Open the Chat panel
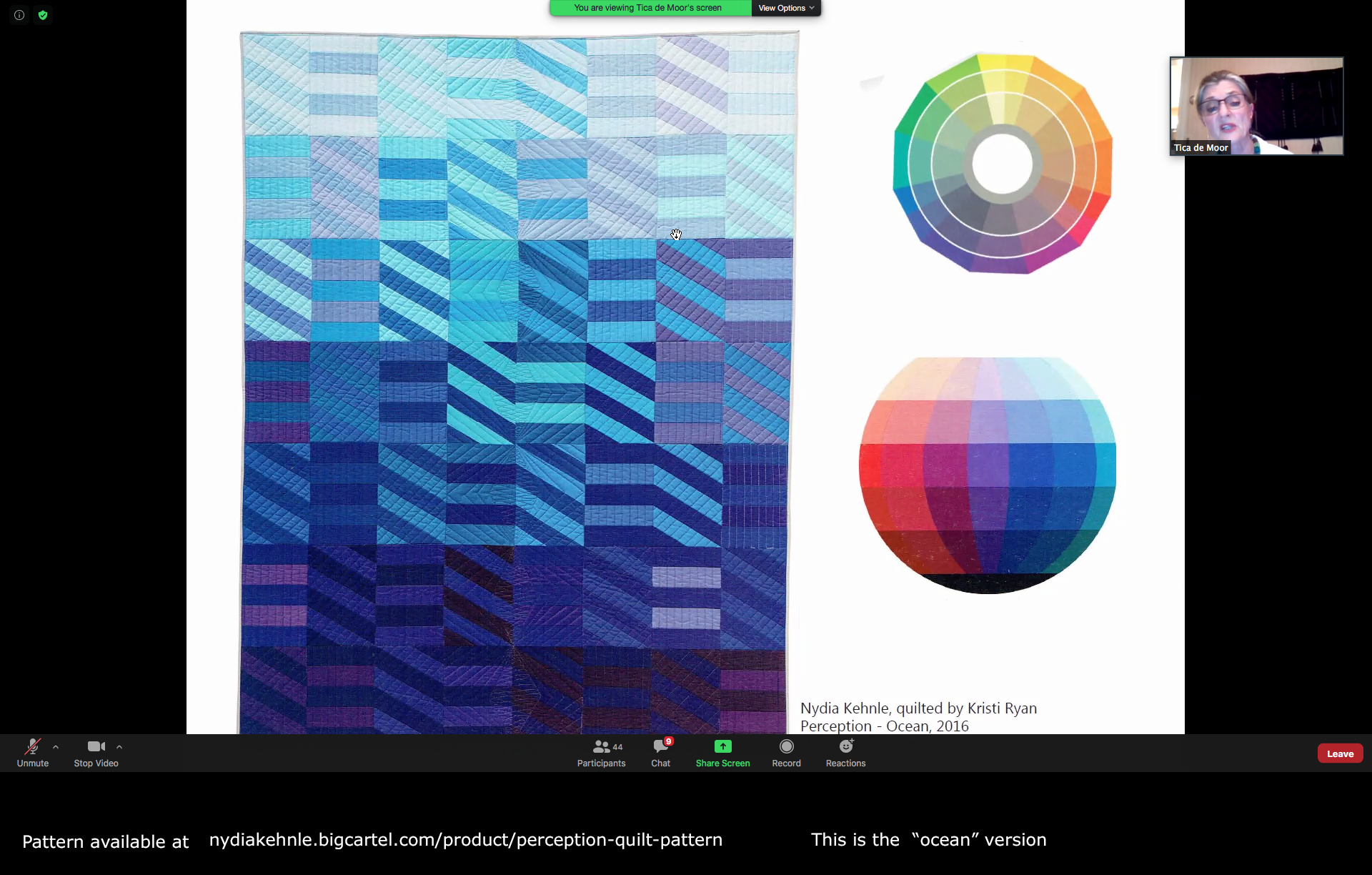Screen dimensions: 1372x875 (661, 753)
